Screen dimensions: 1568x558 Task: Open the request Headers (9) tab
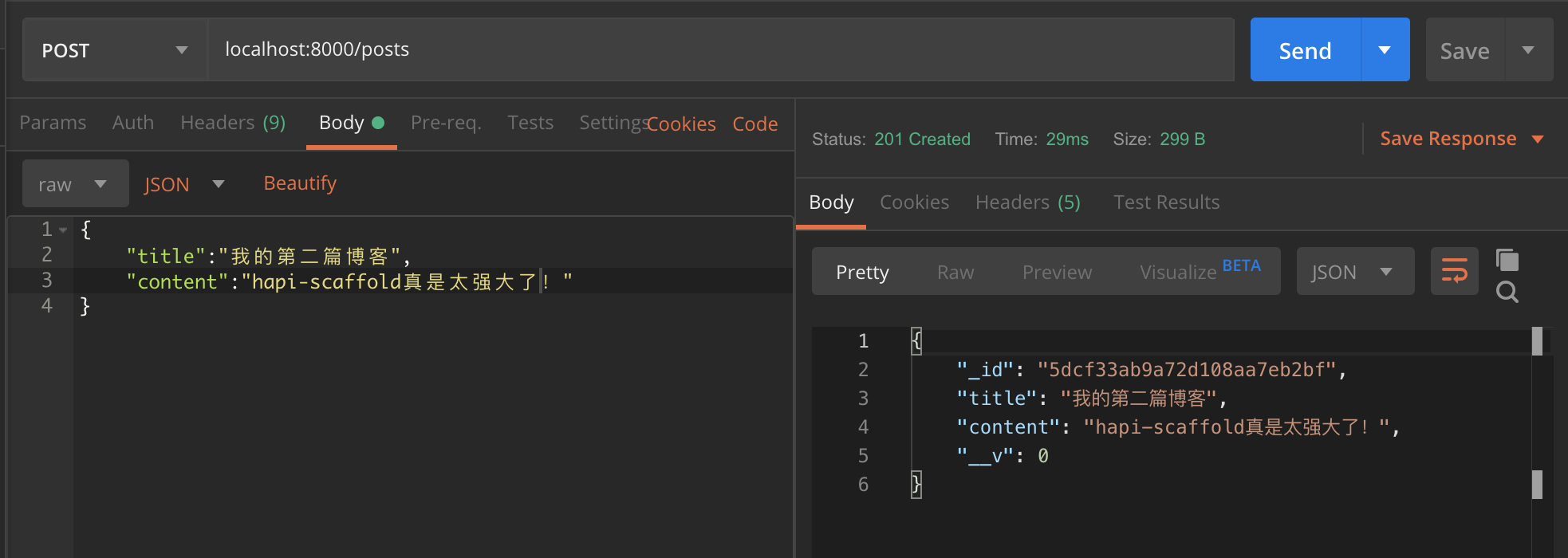pyautogui.click(x=232, y=123)
